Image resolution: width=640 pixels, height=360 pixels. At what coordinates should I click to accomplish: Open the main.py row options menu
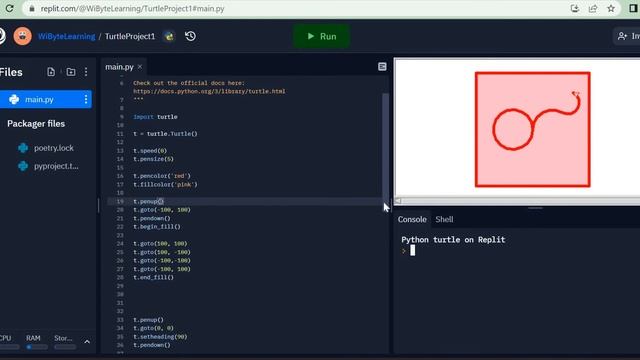(86, 100)
